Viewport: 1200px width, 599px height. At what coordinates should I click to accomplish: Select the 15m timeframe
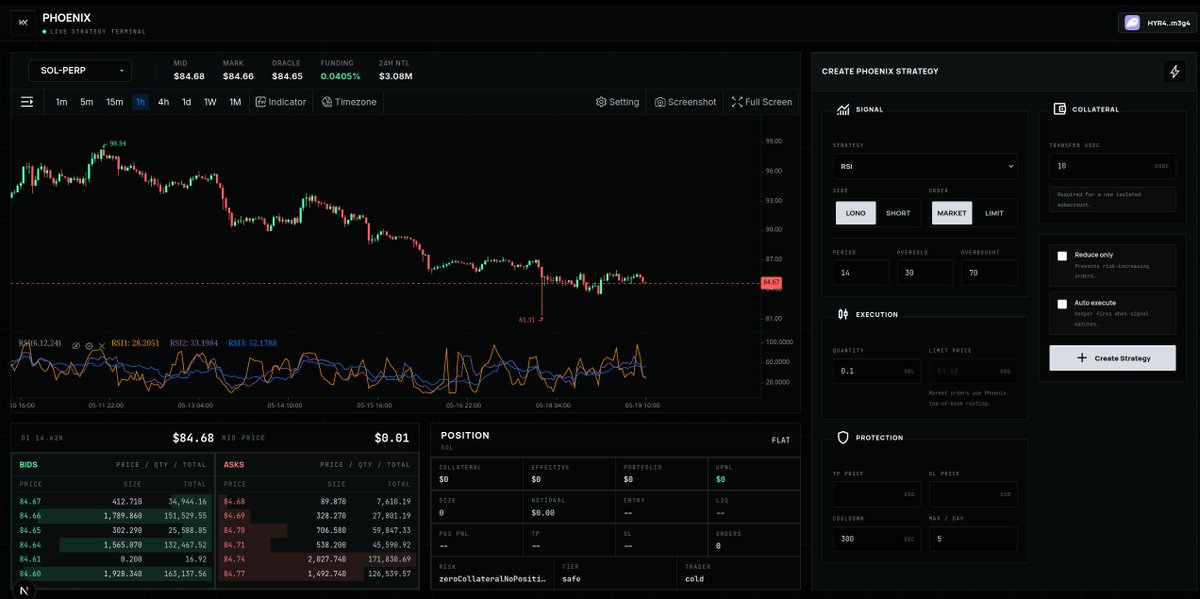[x=115, y=102]
